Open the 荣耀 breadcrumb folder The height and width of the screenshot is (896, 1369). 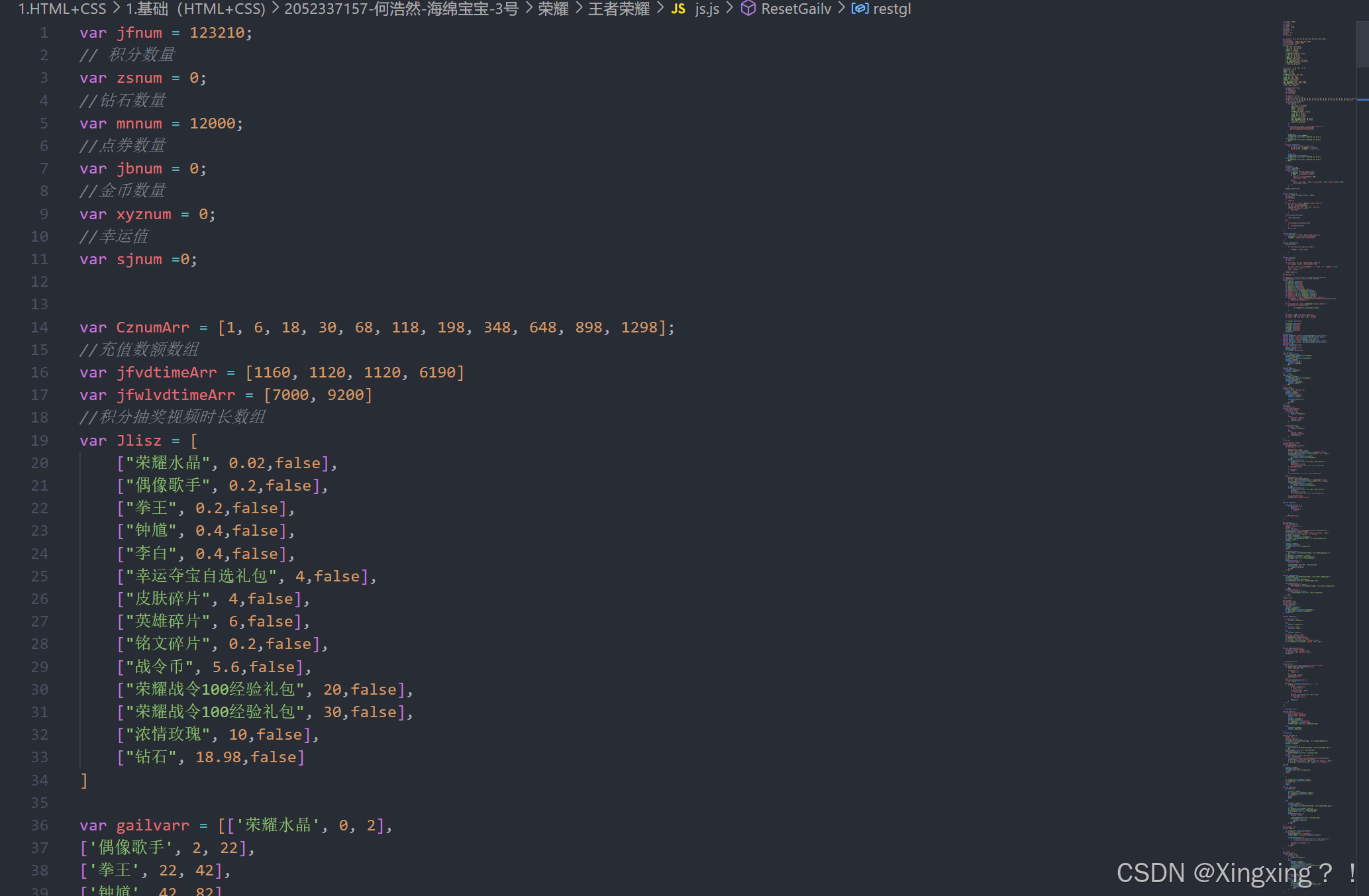(553, 9)
